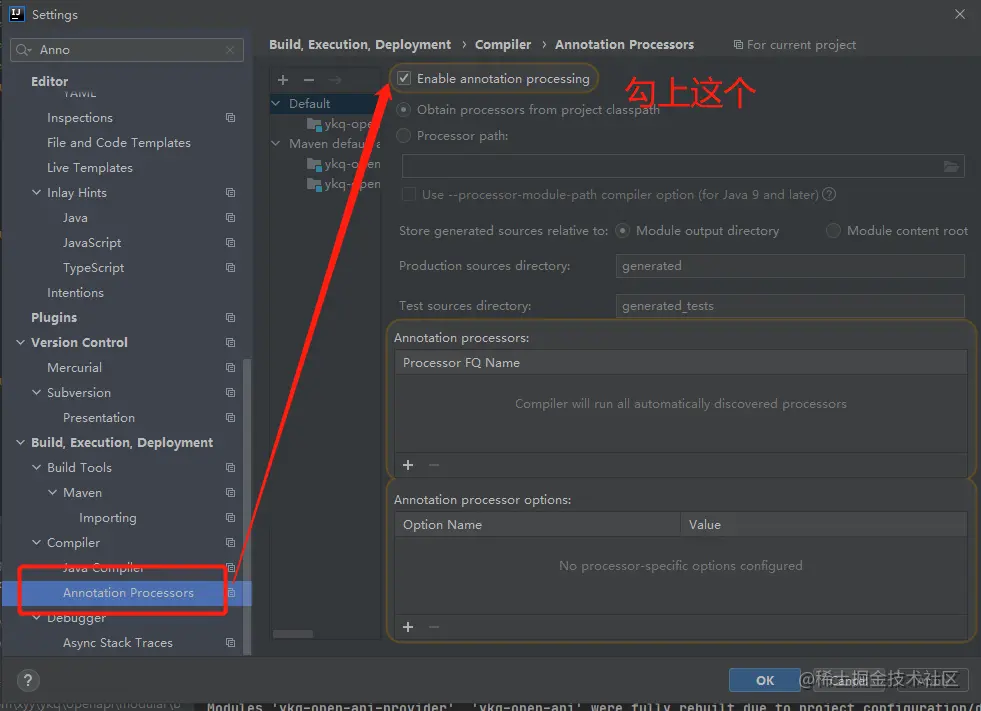Focus the settings search field
The height and width of the screenshot is (711, 981).
coord(127,50)
